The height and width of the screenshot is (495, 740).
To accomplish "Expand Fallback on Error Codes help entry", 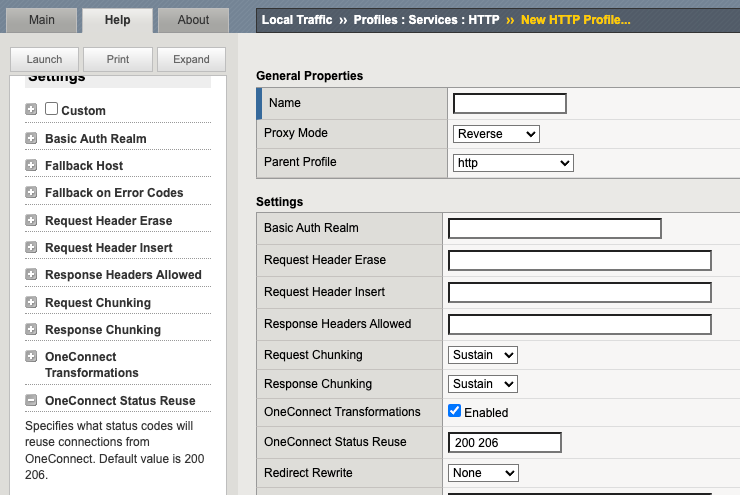I will (31, 193).
